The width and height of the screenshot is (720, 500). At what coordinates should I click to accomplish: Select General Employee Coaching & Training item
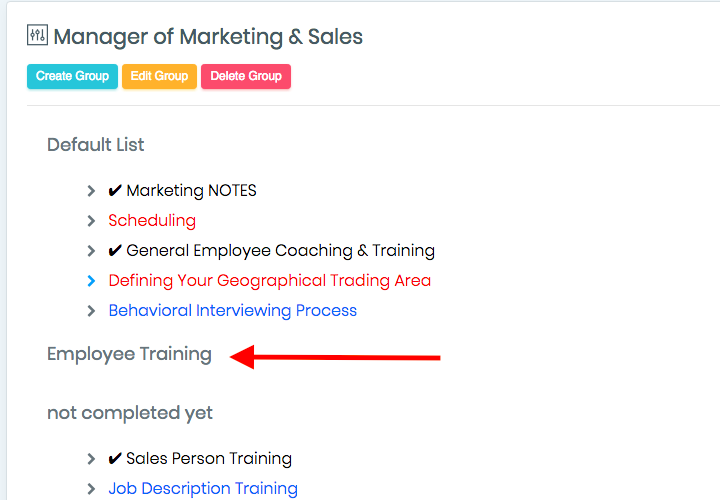pyautogui.click(x=271, y=251)
